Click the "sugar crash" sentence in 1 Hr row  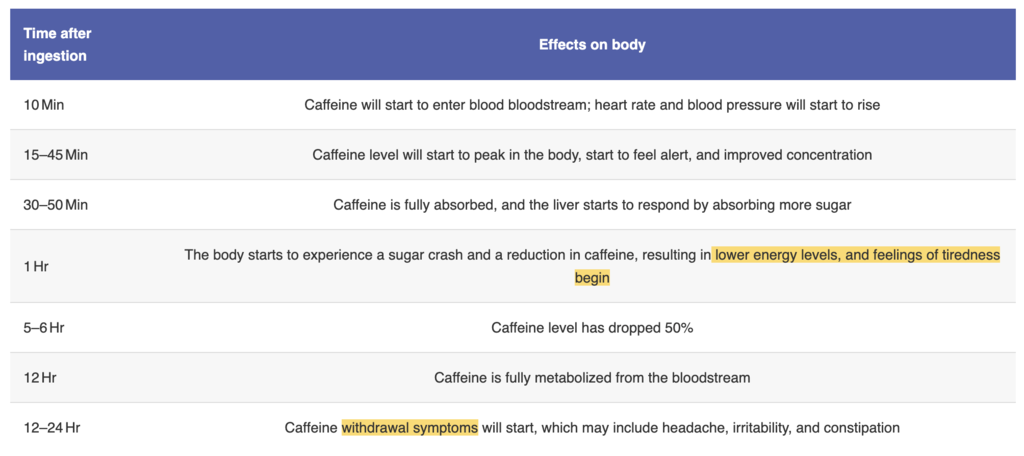pos(447,255)
